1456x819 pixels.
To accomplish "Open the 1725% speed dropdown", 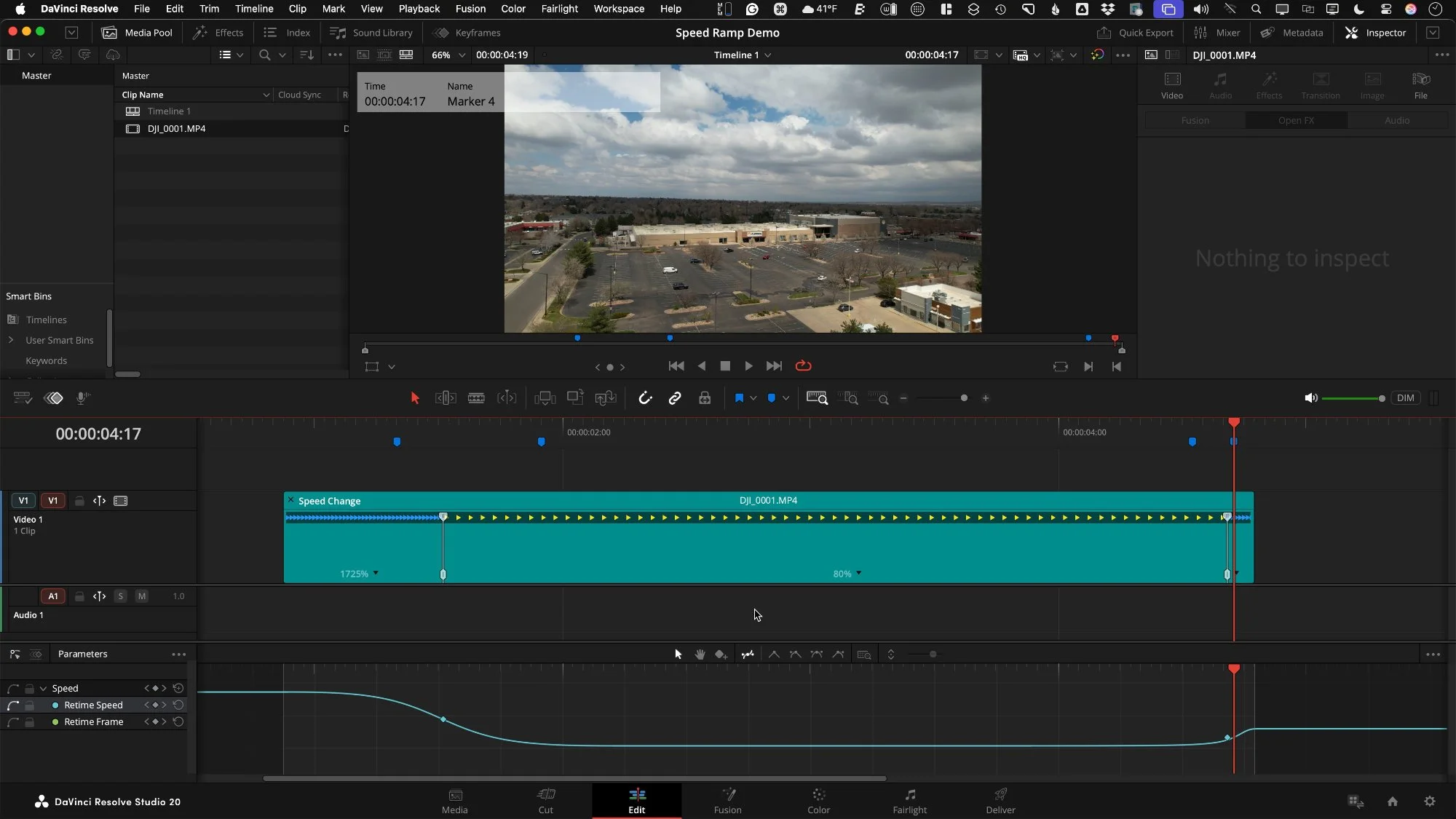I will pos(376,574).
